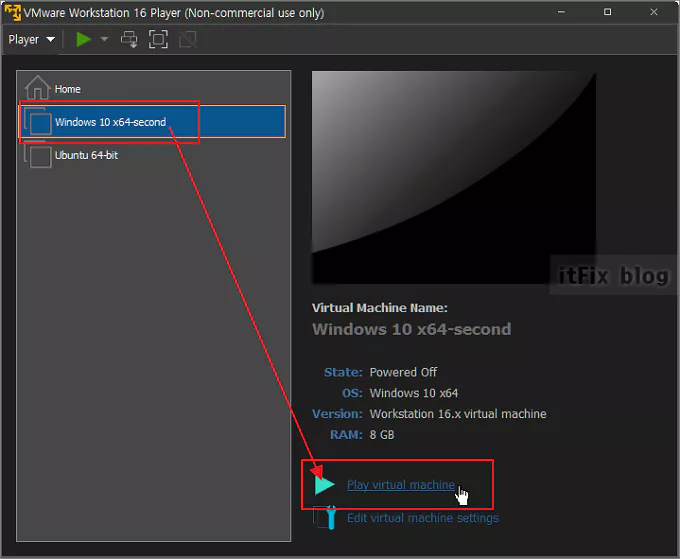Select Windows 10 x64-second virtual machine
680x559 pixels.
coord(153,122)
